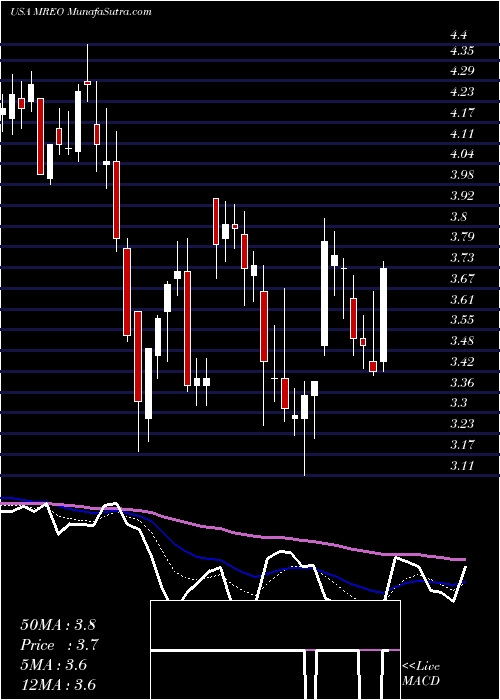Click the 3.79 price axis label
The width and height of the screenshot is (500, 700).
point(462,237)
